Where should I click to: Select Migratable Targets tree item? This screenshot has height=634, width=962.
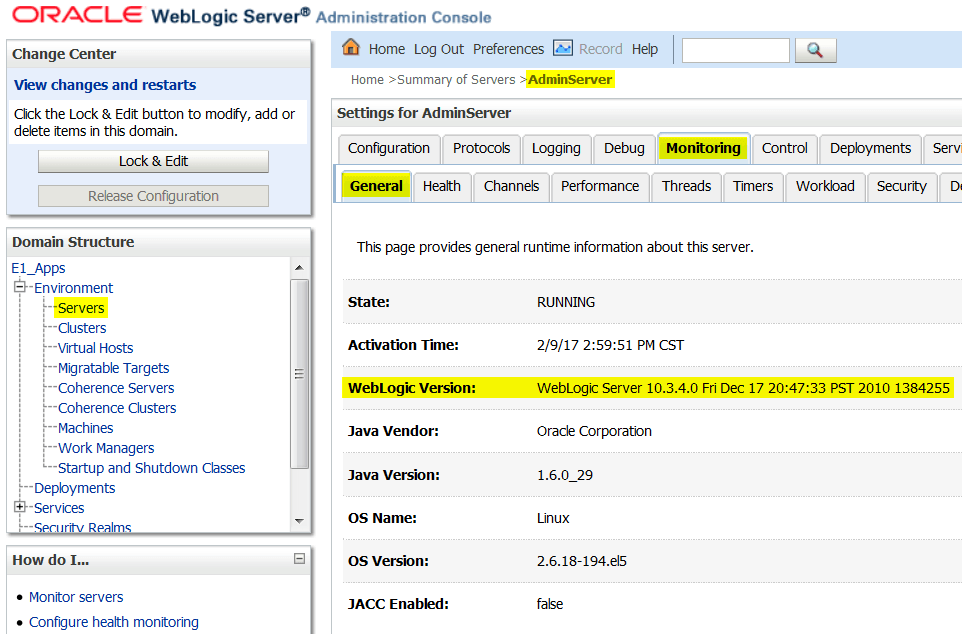pos(114,368)
